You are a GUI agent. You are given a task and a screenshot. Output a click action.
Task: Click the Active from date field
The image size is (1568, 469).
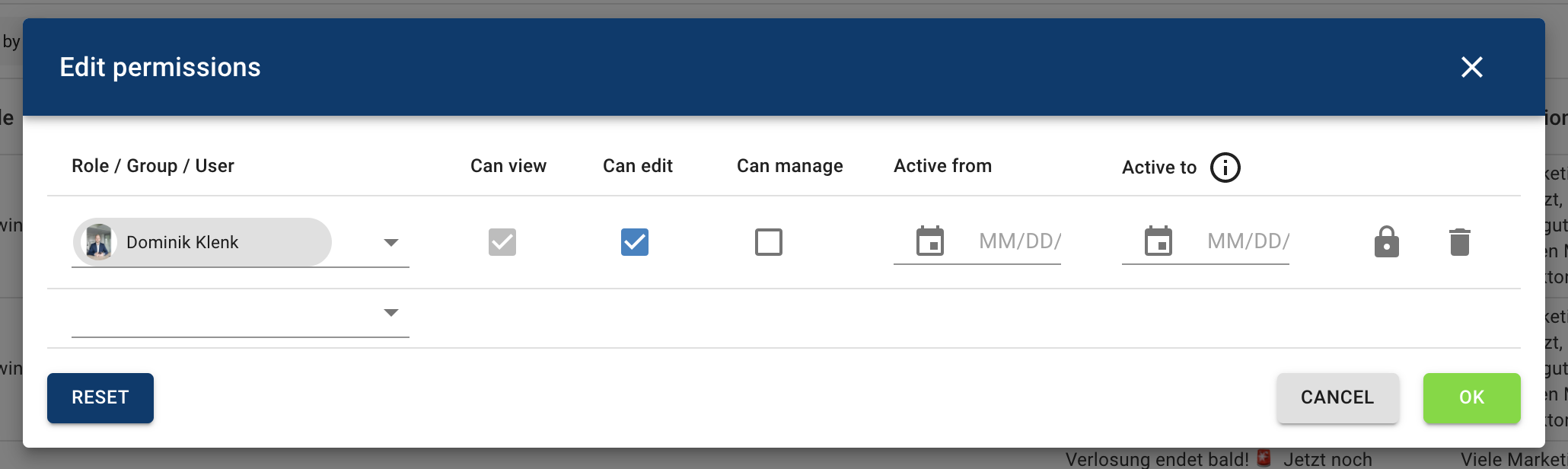pos(1020,241)
